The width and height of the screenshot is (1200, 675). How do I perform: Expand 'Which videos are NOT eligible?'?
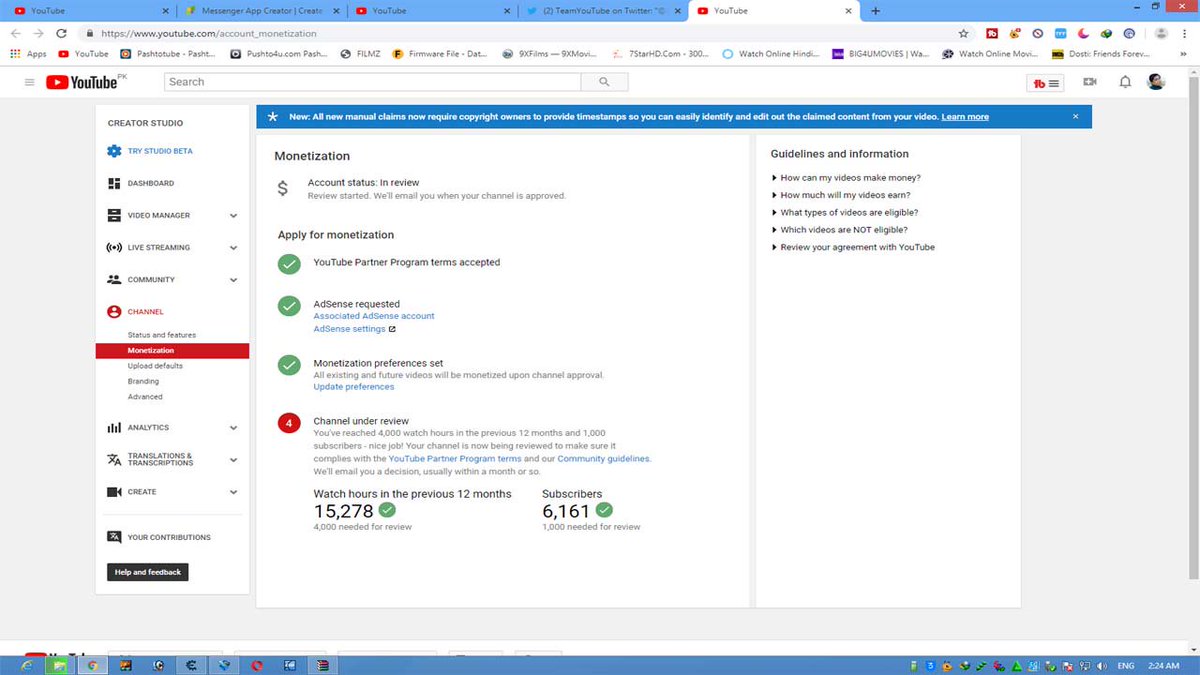point(839,230)
